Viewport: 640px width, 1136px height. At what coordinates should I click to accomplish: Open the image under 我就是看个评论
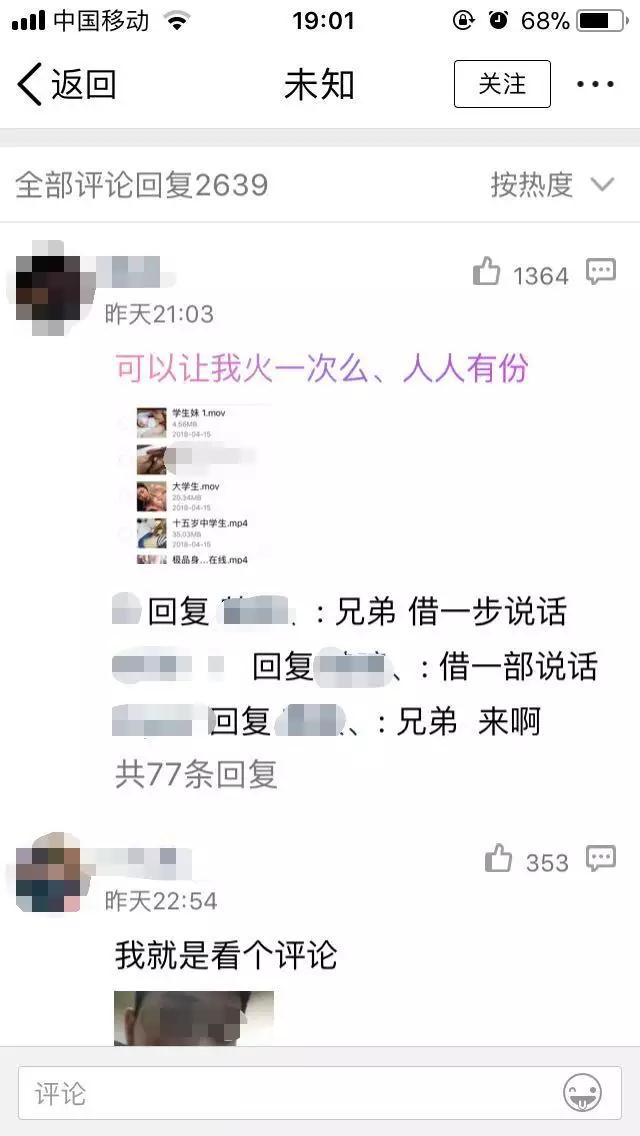tap(194, 1018)
